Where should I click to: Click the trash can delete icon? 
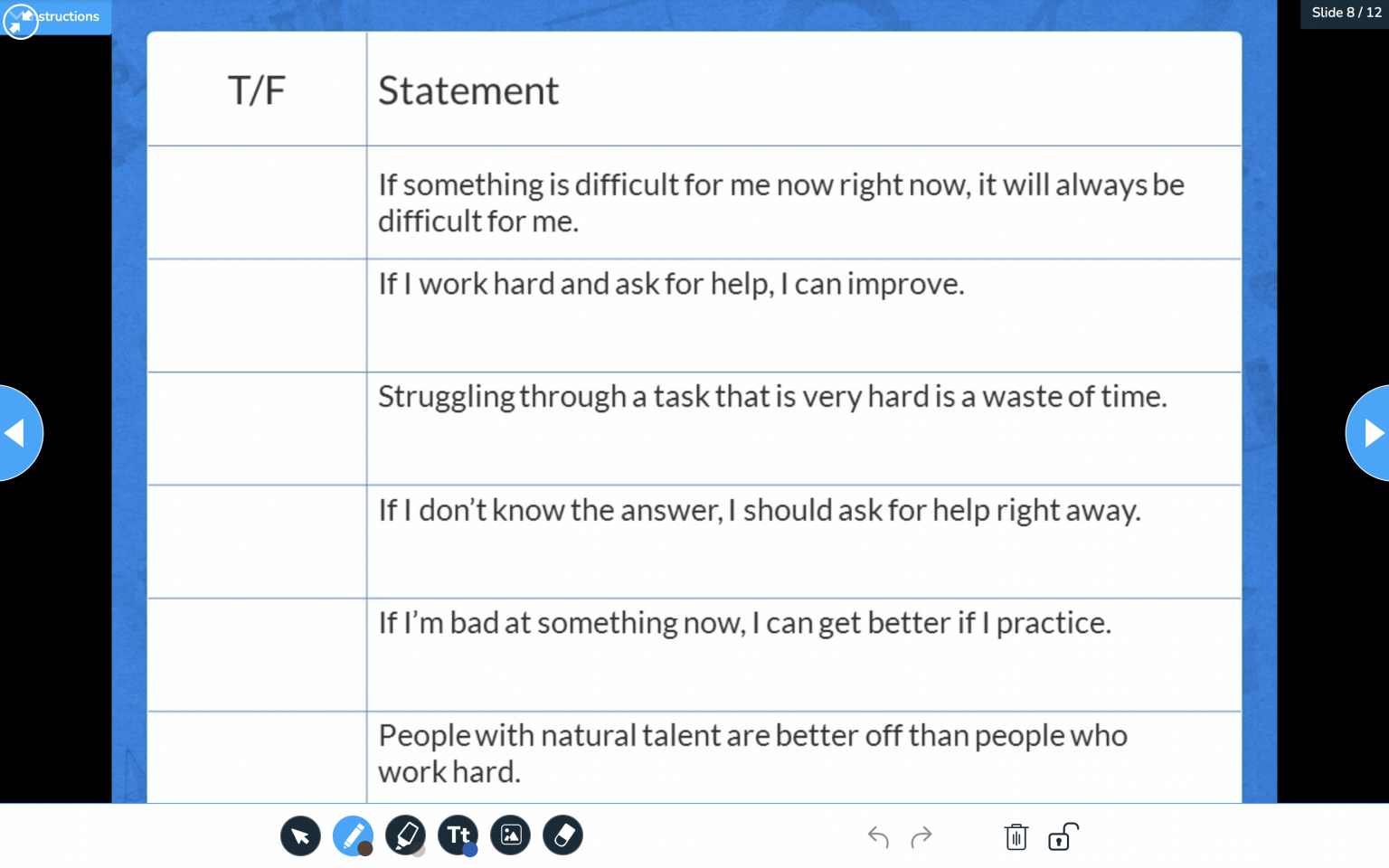tap(1016, 837)
